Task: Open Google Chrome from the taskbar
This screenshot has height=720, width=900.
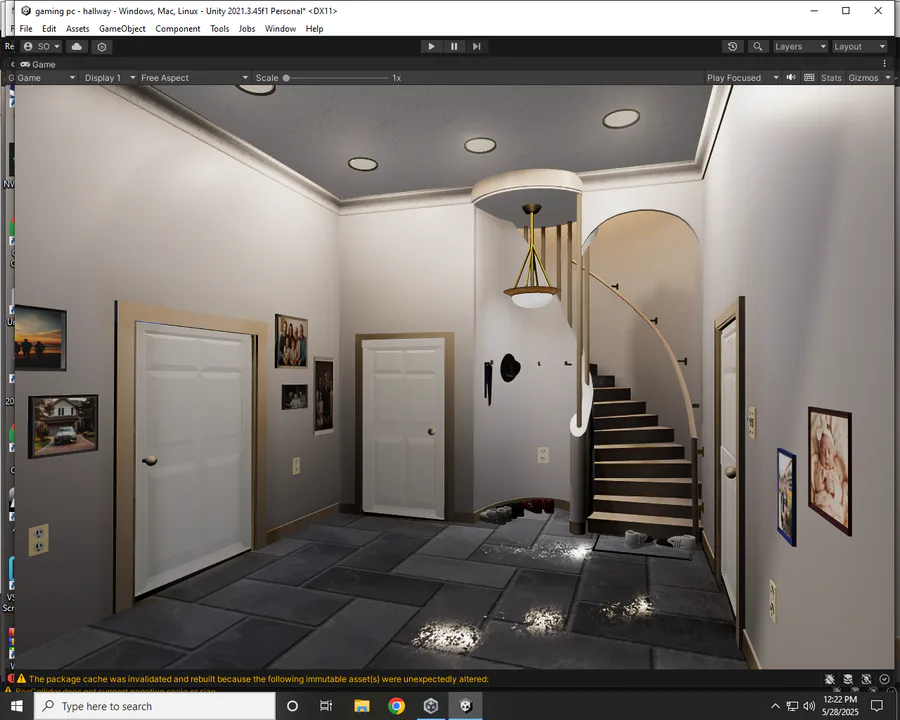Action: 396,706
